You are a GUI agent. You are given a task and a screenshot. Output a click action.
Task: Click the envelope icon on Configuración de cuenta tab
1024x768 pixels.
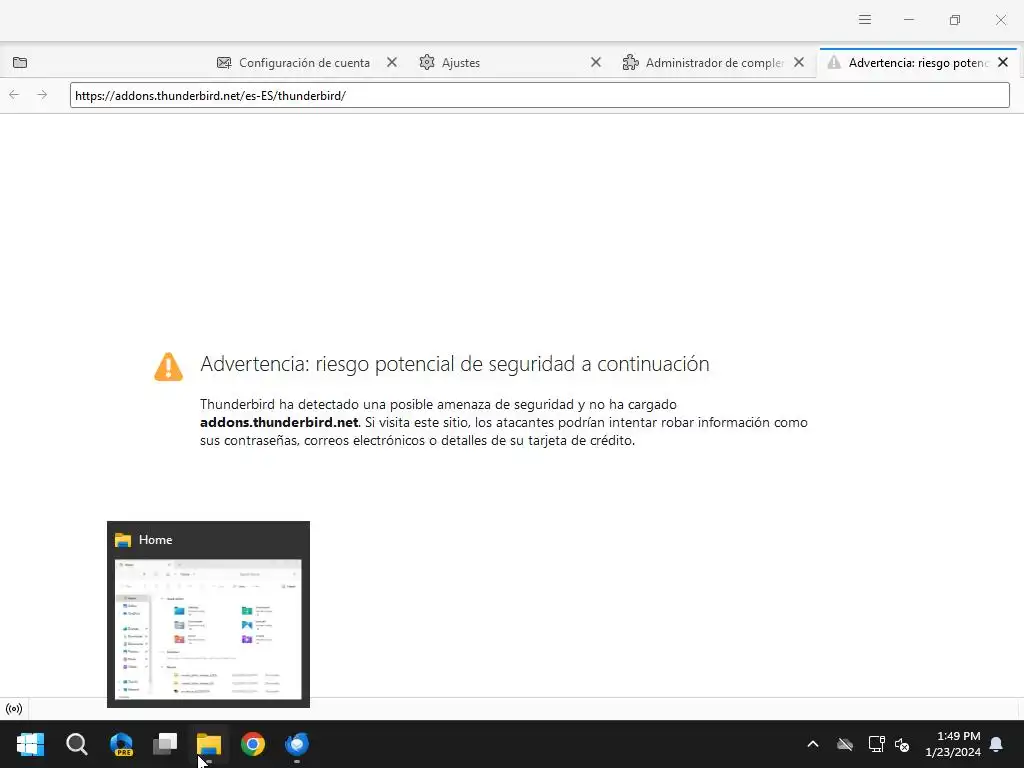click(x=224, y=63)
